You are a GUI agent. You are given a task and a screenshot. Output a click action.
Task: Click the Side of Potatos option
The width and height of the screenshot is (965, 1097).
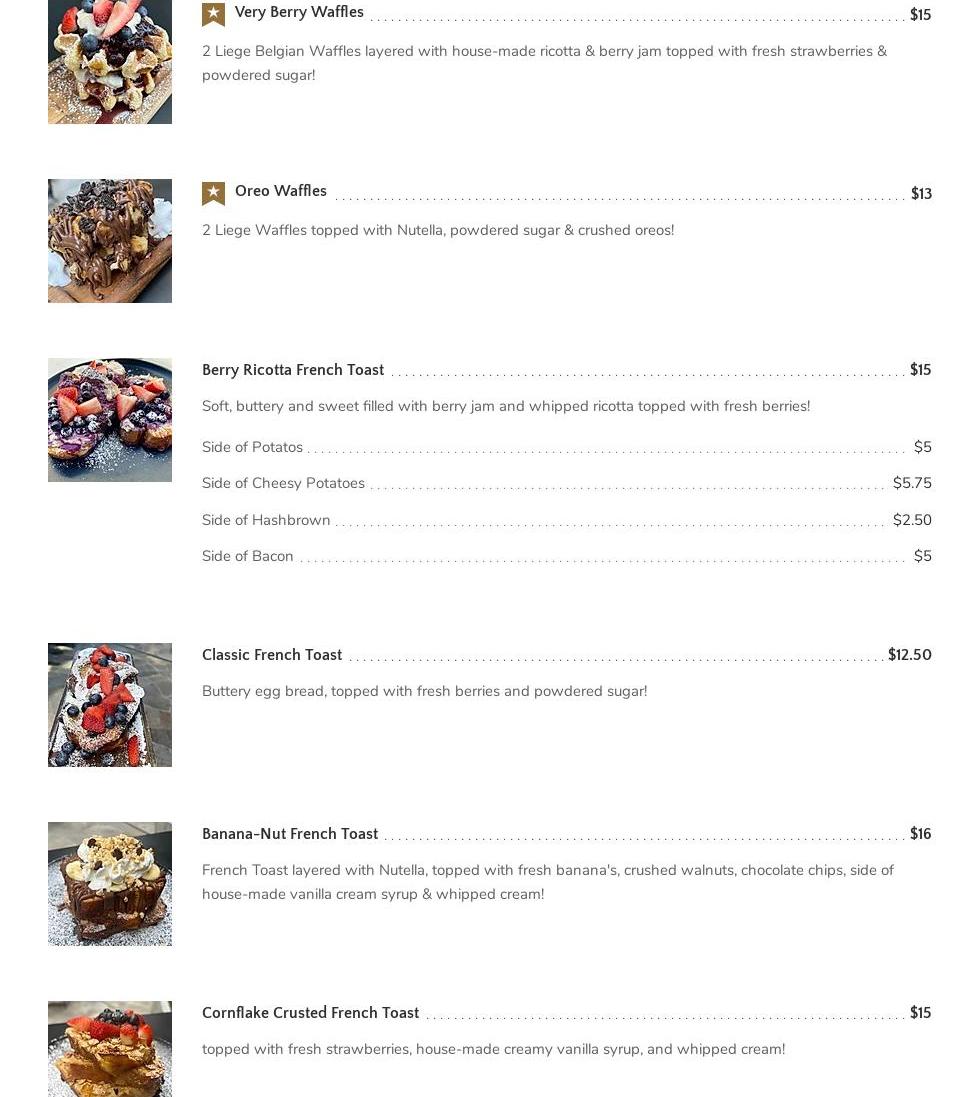252,447
